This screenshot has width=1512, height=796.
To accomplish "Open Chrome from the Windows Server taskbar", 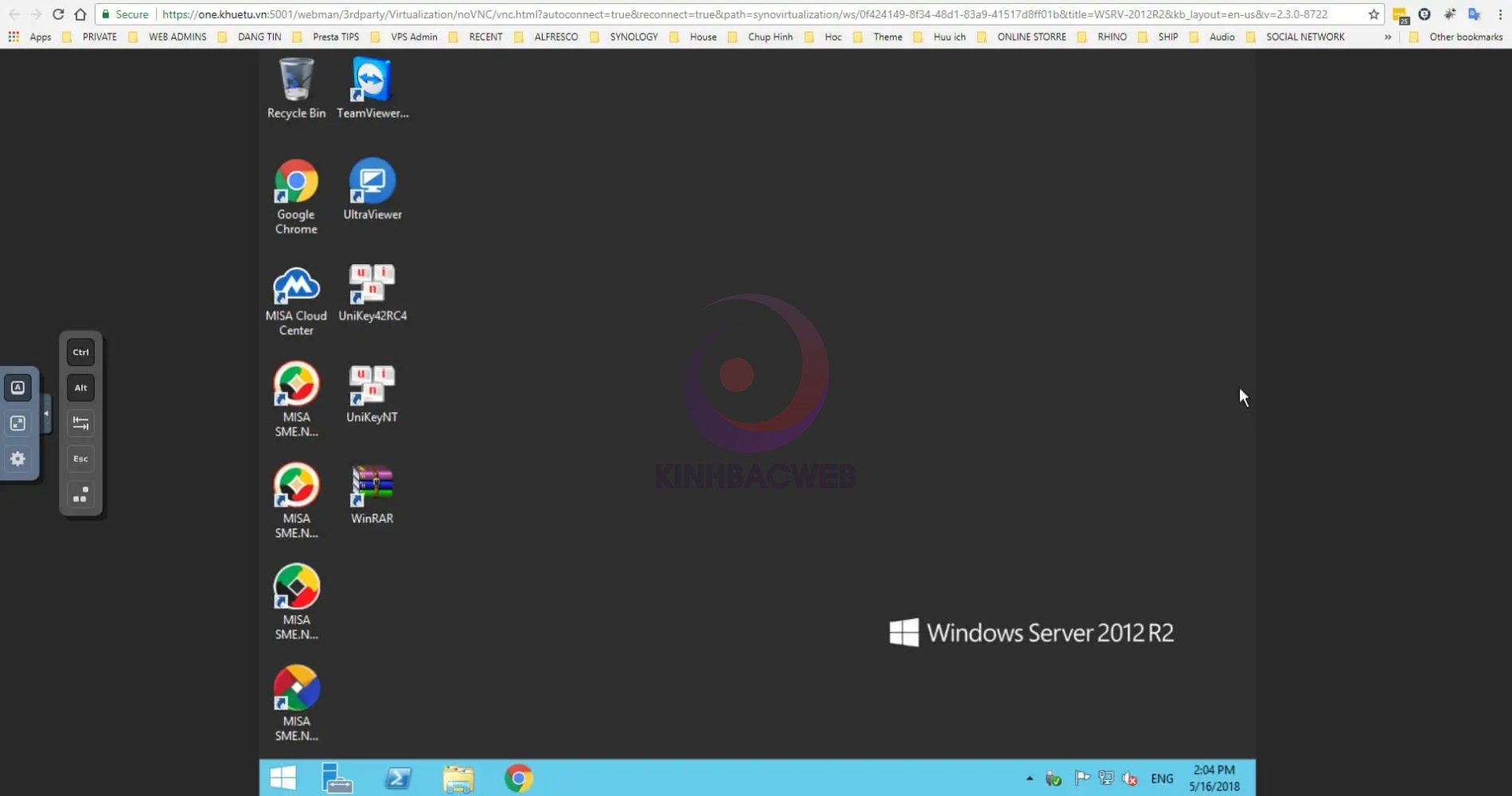I will click(518, 778).
